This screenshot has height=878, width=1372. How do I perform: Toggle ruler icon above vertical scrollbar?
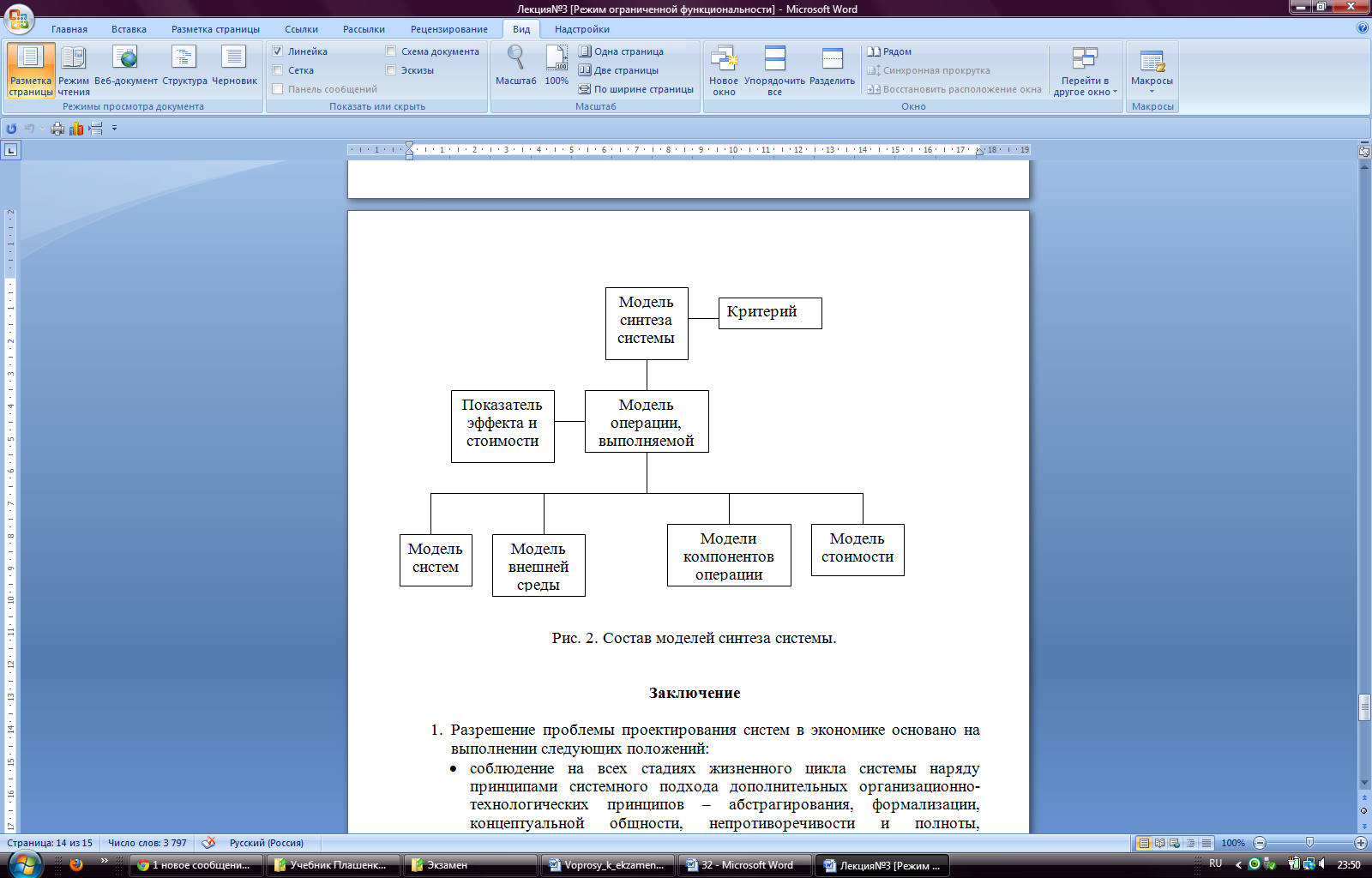[x=1364, y=151]
